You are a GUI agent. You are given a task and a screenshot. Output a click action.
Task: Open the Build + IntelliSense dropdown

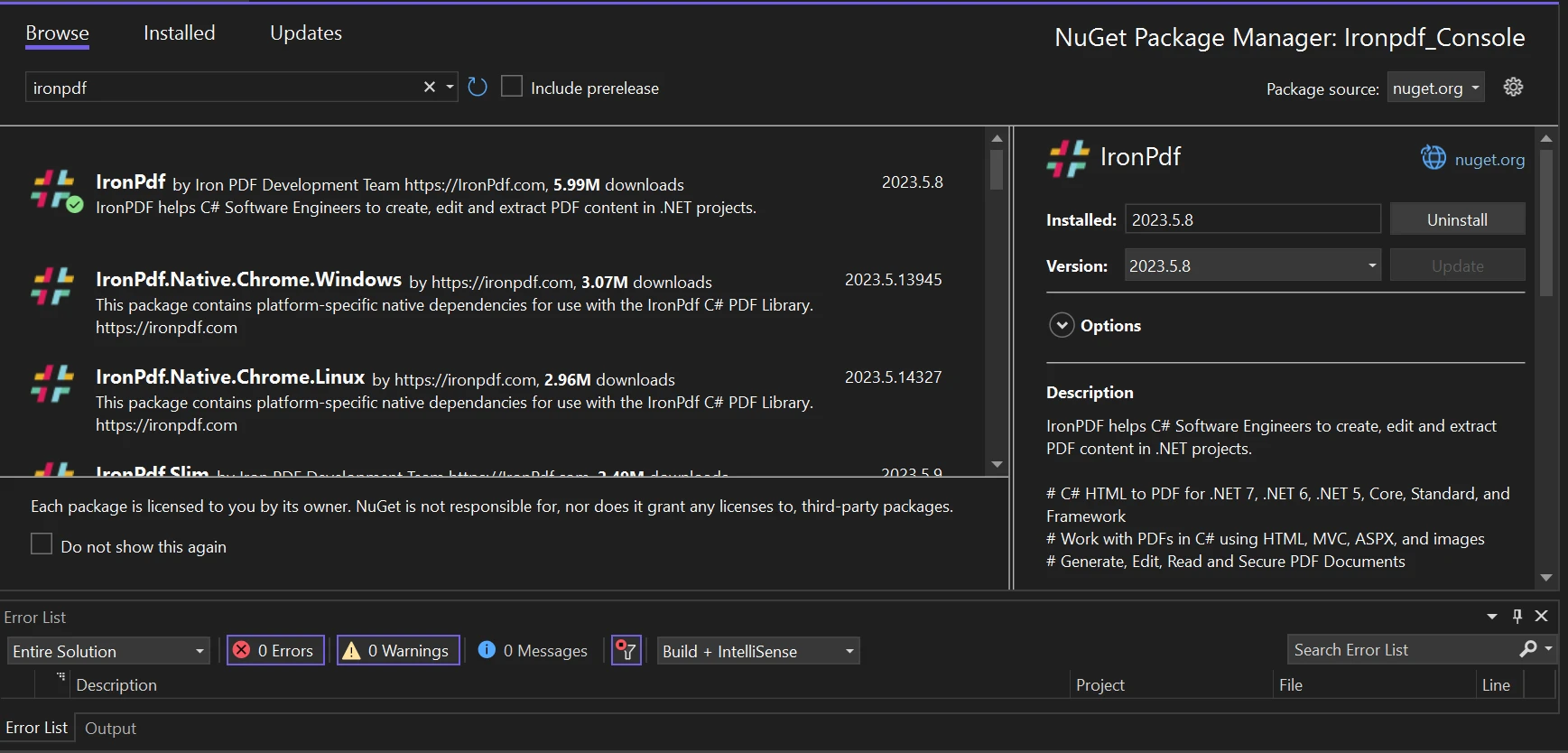click(x=758, y=651)
